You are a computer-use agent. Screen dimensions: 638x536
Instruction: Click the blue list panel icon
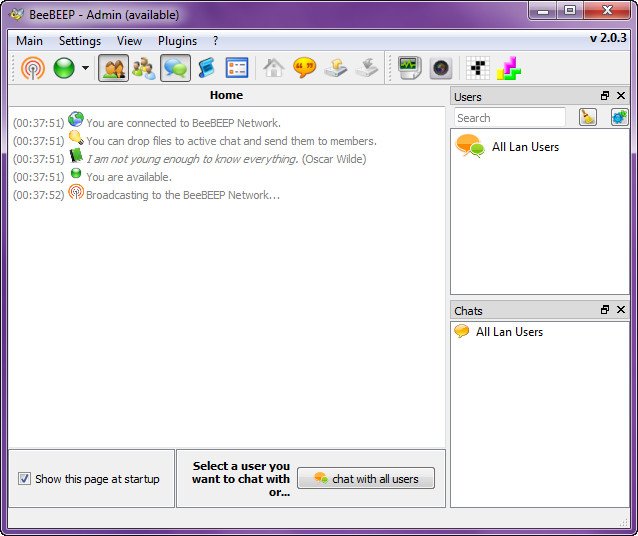pos(237,68)
